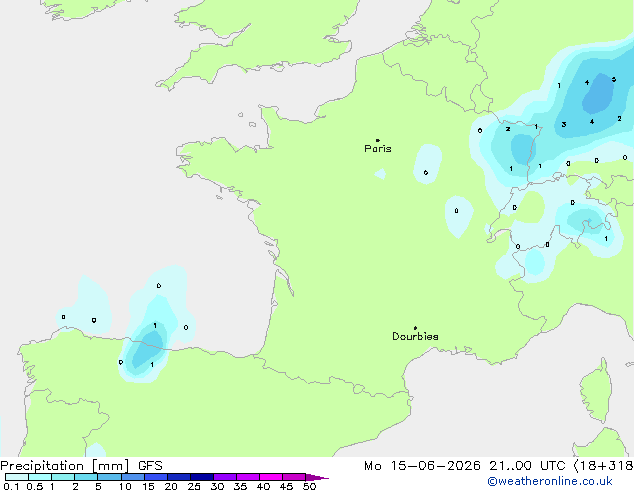
Task: Click the 10–15 mm legend color swatch
Action: [132, 477]
